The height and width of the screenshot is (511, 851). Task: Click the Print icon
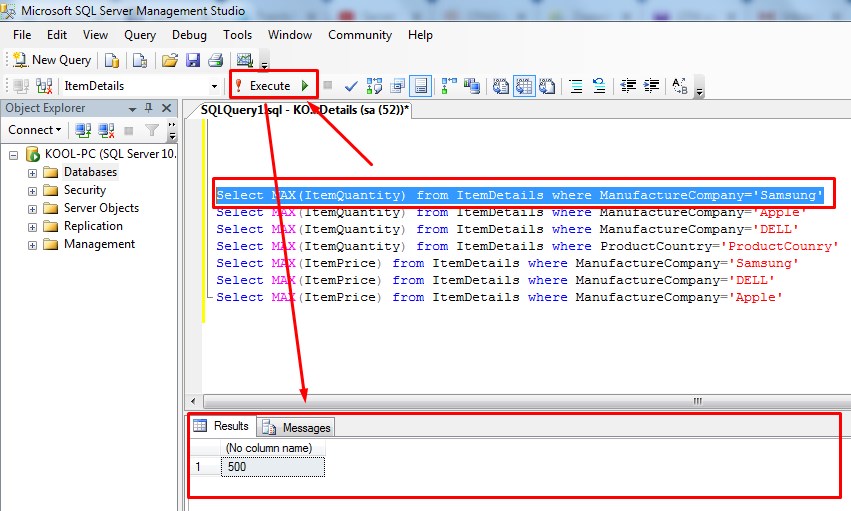coord(215,60)
